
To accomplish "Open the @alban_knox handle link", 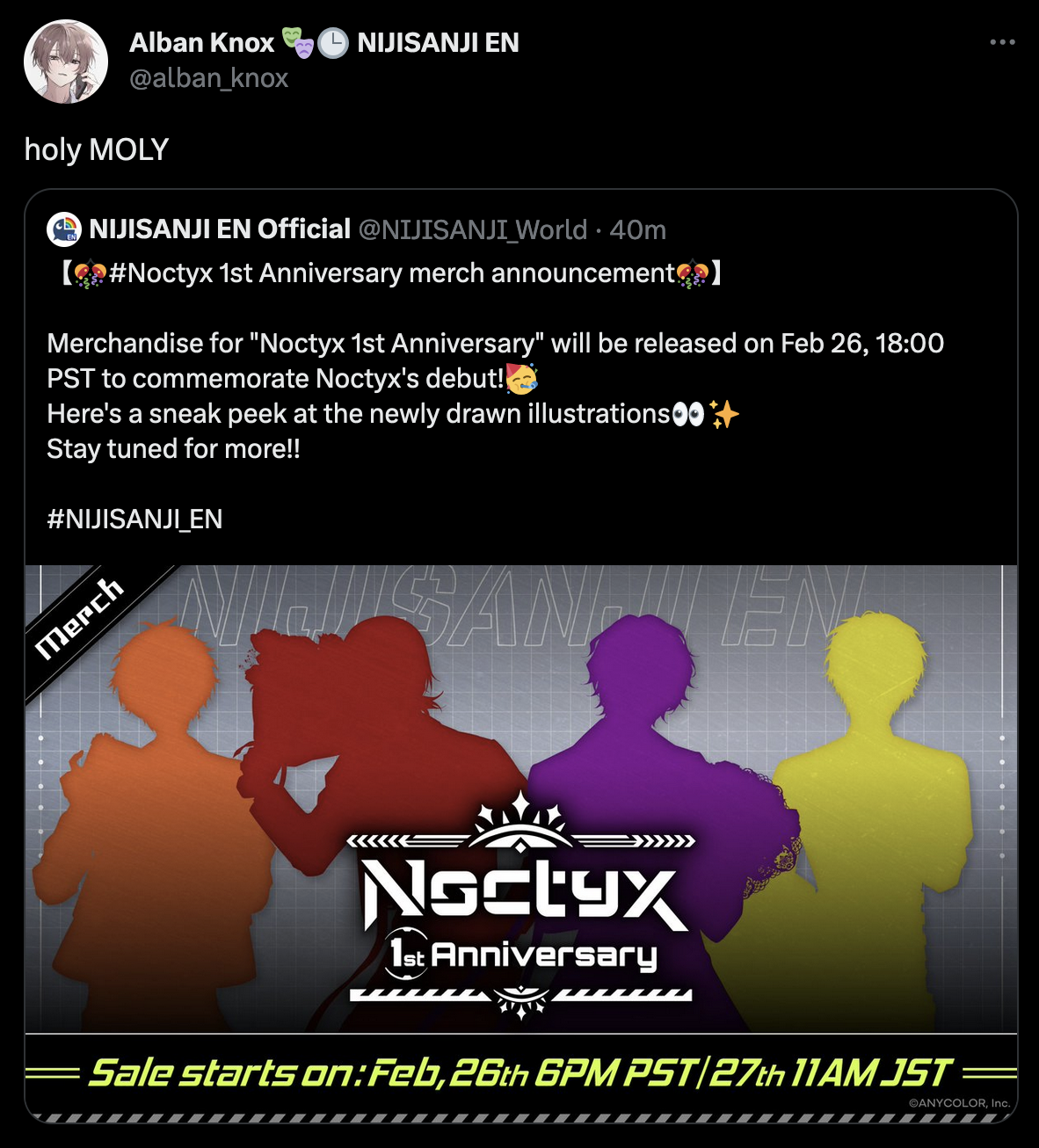I will 208,78.
